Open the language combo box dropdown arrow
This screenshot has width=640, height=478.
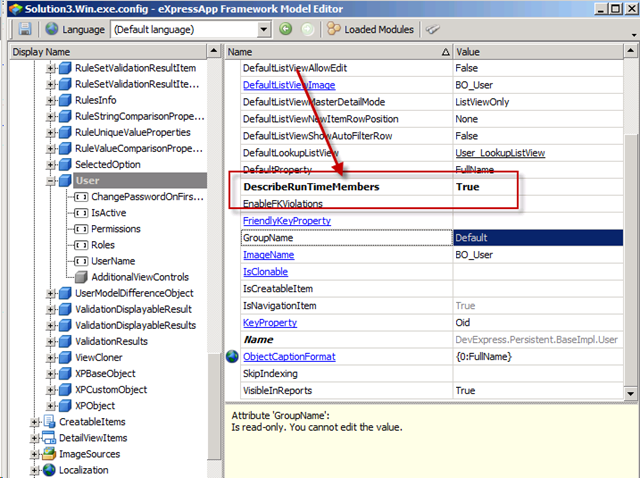click(264, 29)
